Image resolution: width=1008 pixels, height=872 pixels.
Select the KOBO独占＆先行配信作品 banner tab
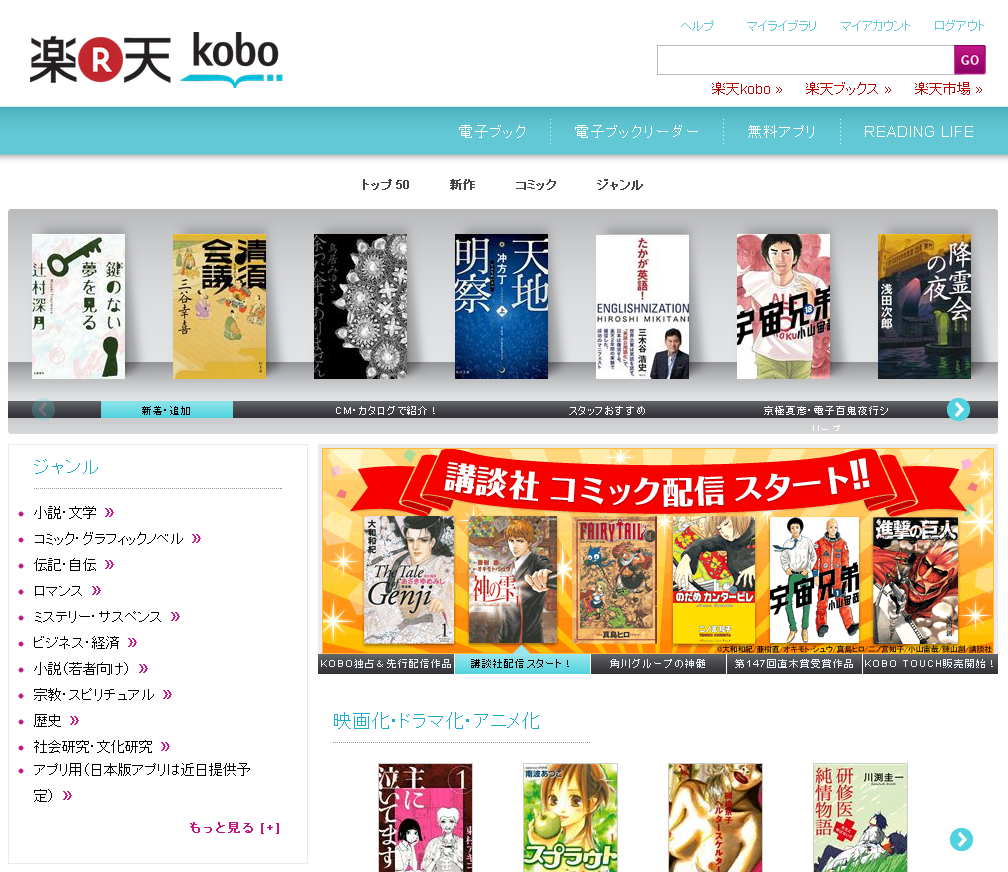[386, 664]
